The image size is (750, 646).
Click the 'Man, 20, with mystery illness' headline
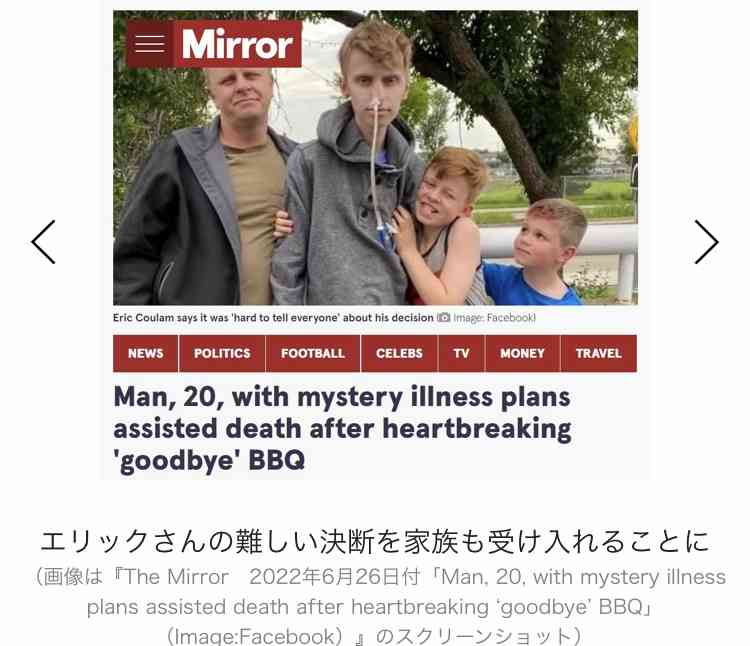point(342,429)
